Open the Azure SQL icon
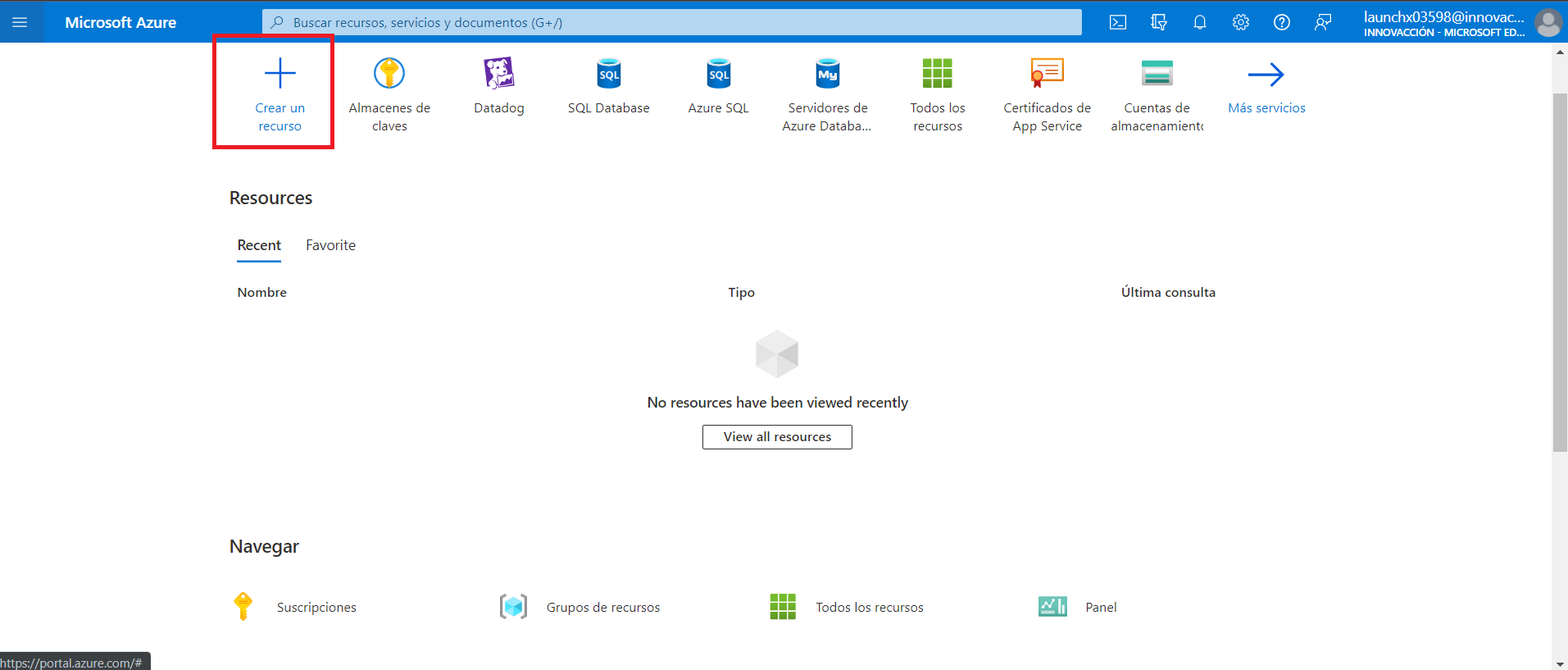 point(719,73)
